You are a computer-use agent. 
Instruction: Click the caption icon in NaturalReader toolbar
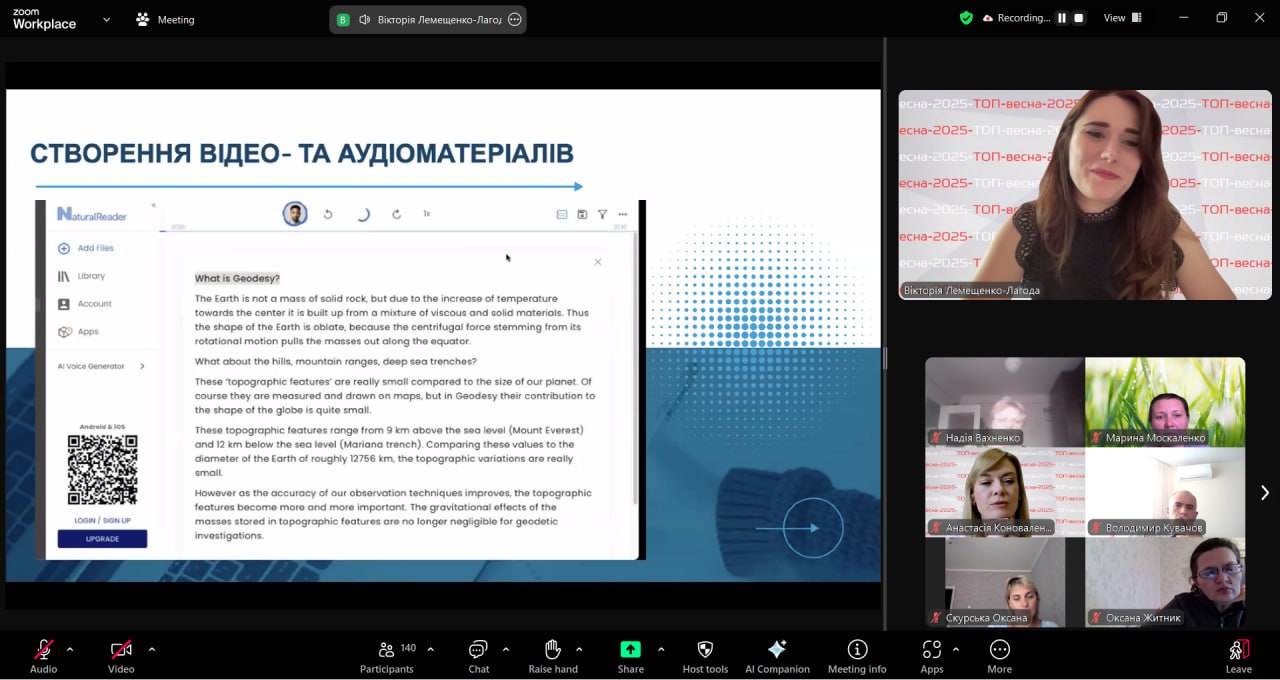[562, 214]
